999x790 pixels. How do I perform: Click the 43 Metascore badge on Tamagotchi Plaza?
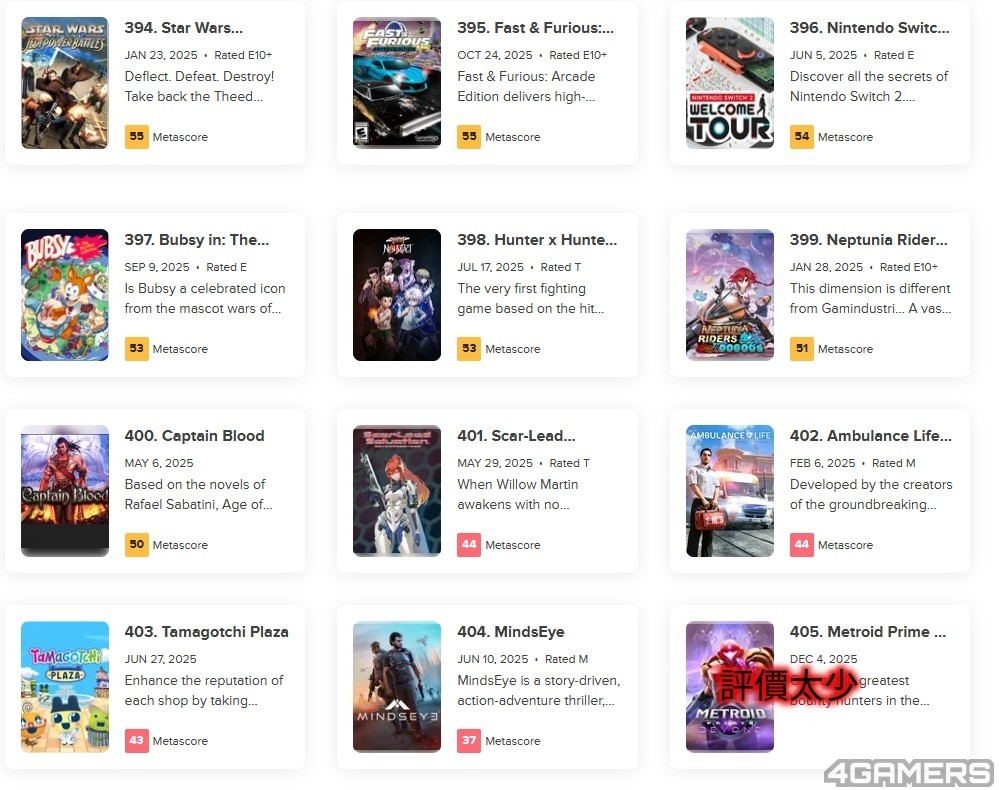click(x=136, y=740)
